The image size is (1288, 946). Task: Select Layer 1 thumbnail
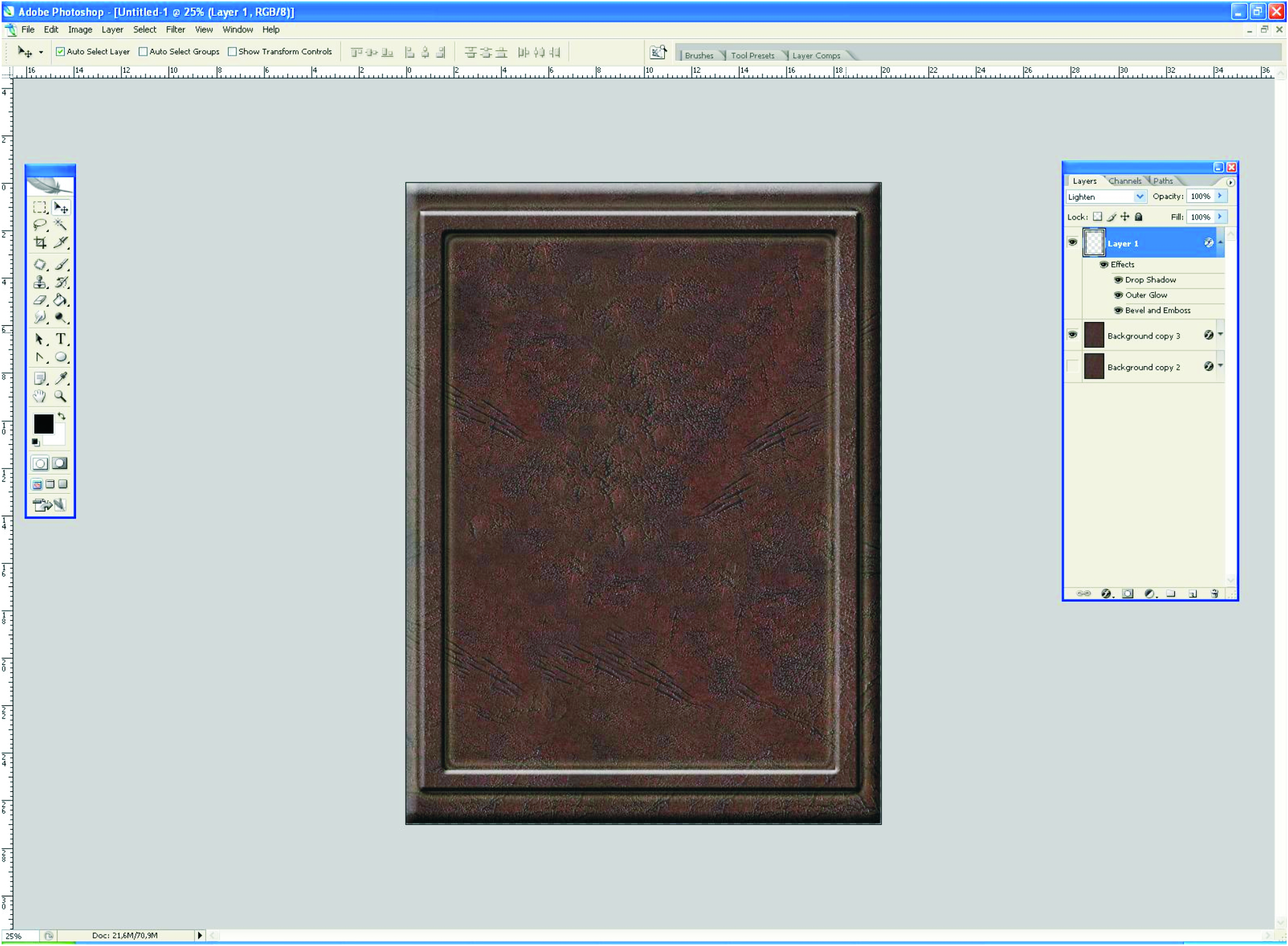(1094, 243)
